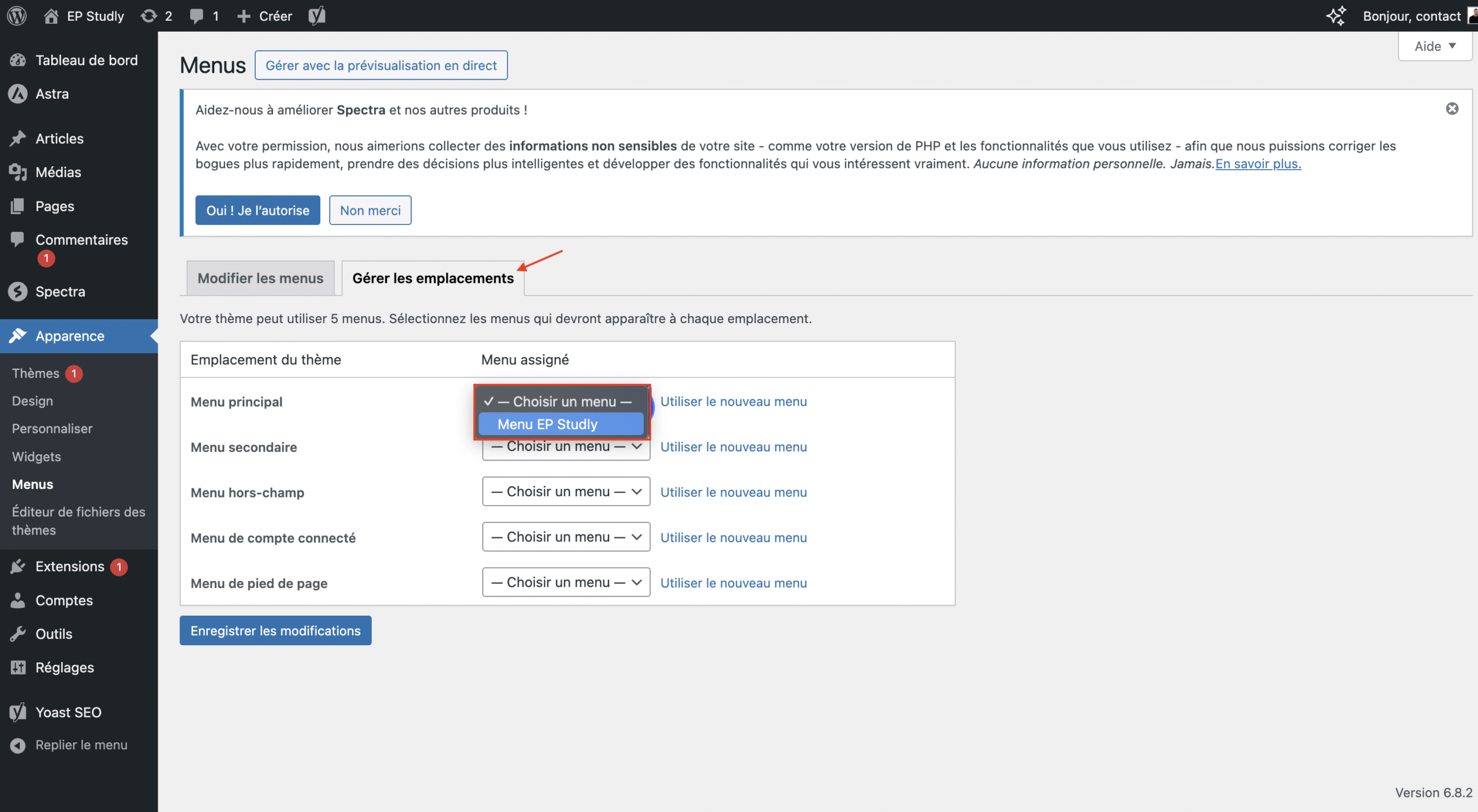Expand the Aide help panel
The image size is (1478, 812).
pyautogui.click(x=1435, y=46)
